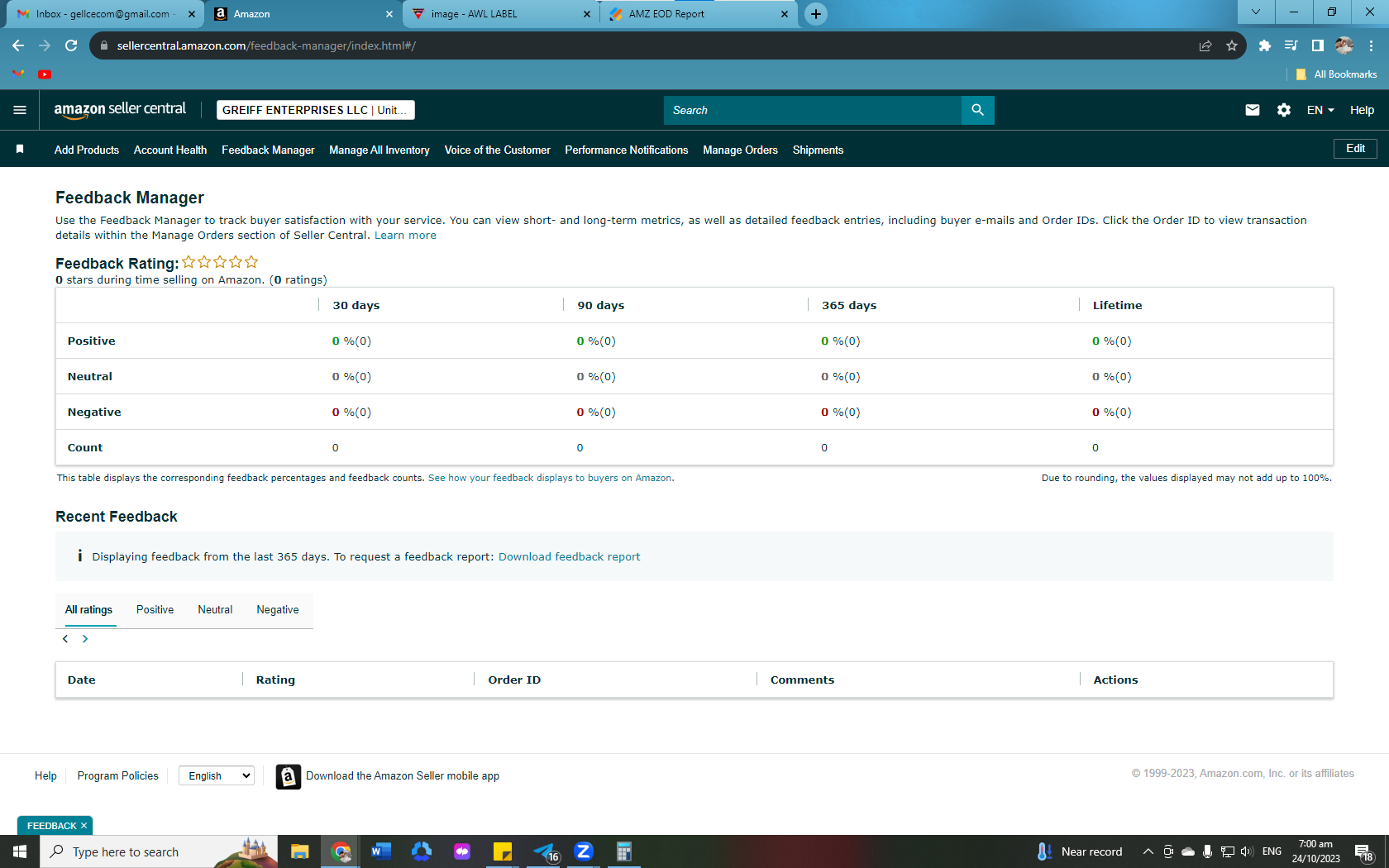Image resolution: width=1389 pixels, height=868 pixels.
Task: Close the FEEDBACK tab widget
Action: [84, 826]
